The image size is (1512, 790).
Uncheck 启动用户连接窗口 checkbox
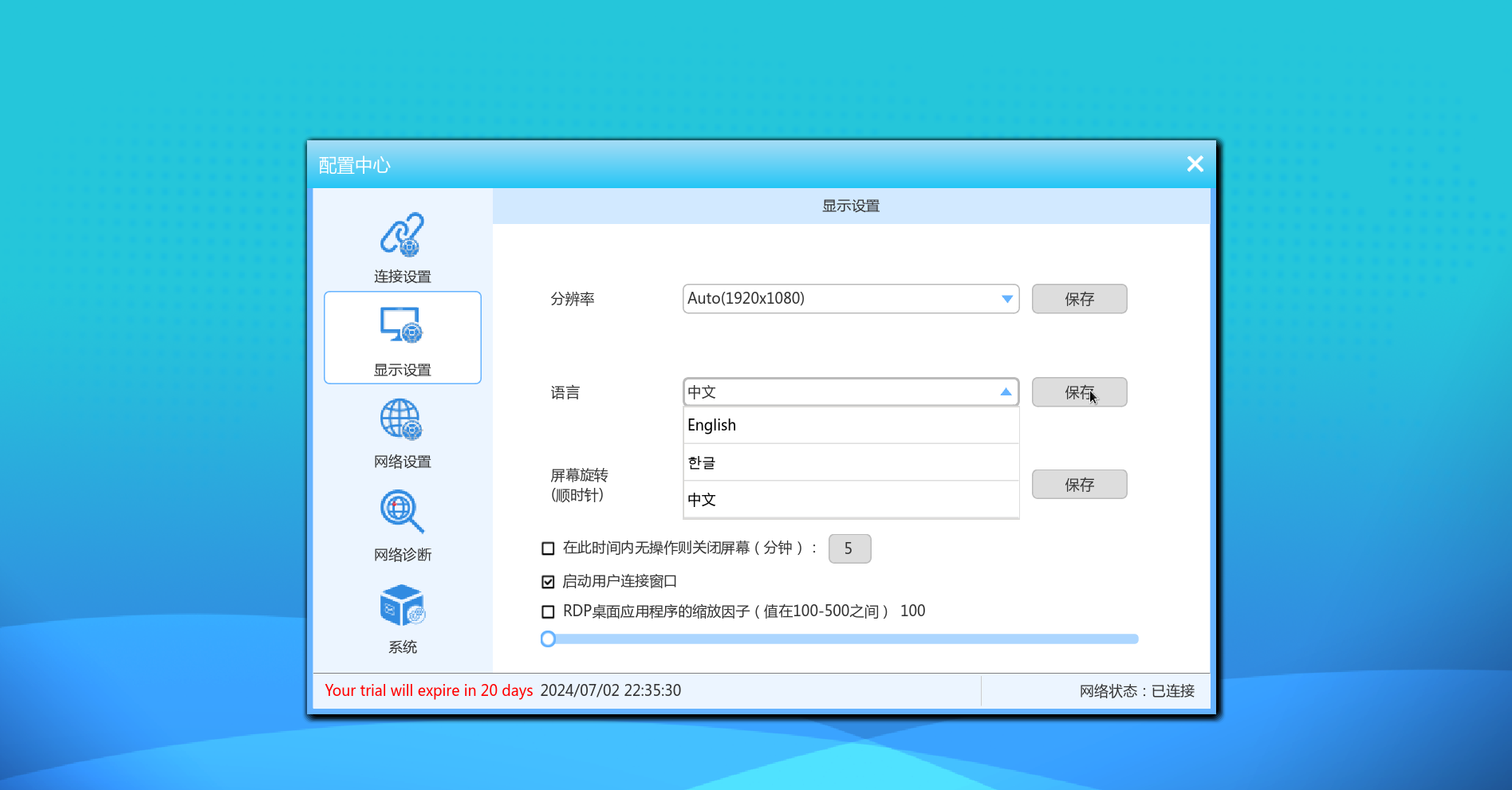[x=548, y=582]
